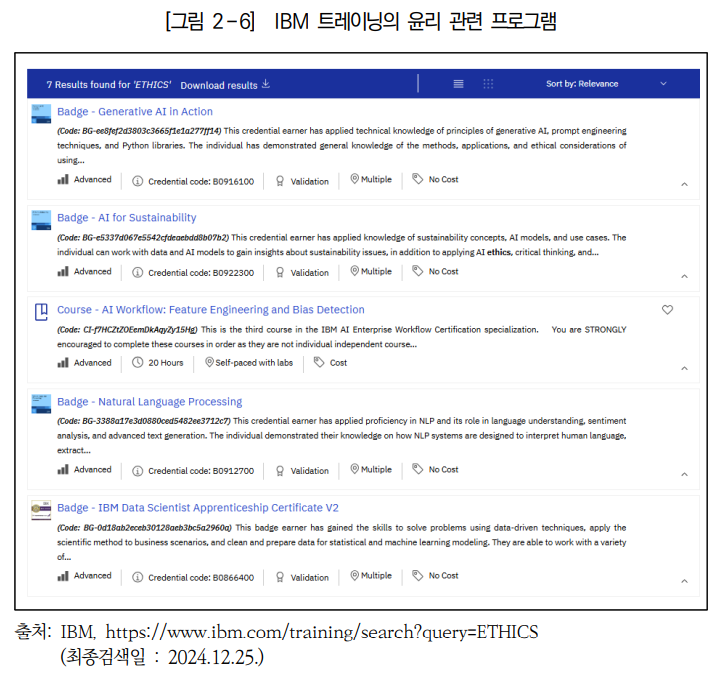Image resolution: width=720 pixels, height=673 pixels.
Task: Click Validation ribbon icon in Data Scientist row
Action: click(280, 577)
